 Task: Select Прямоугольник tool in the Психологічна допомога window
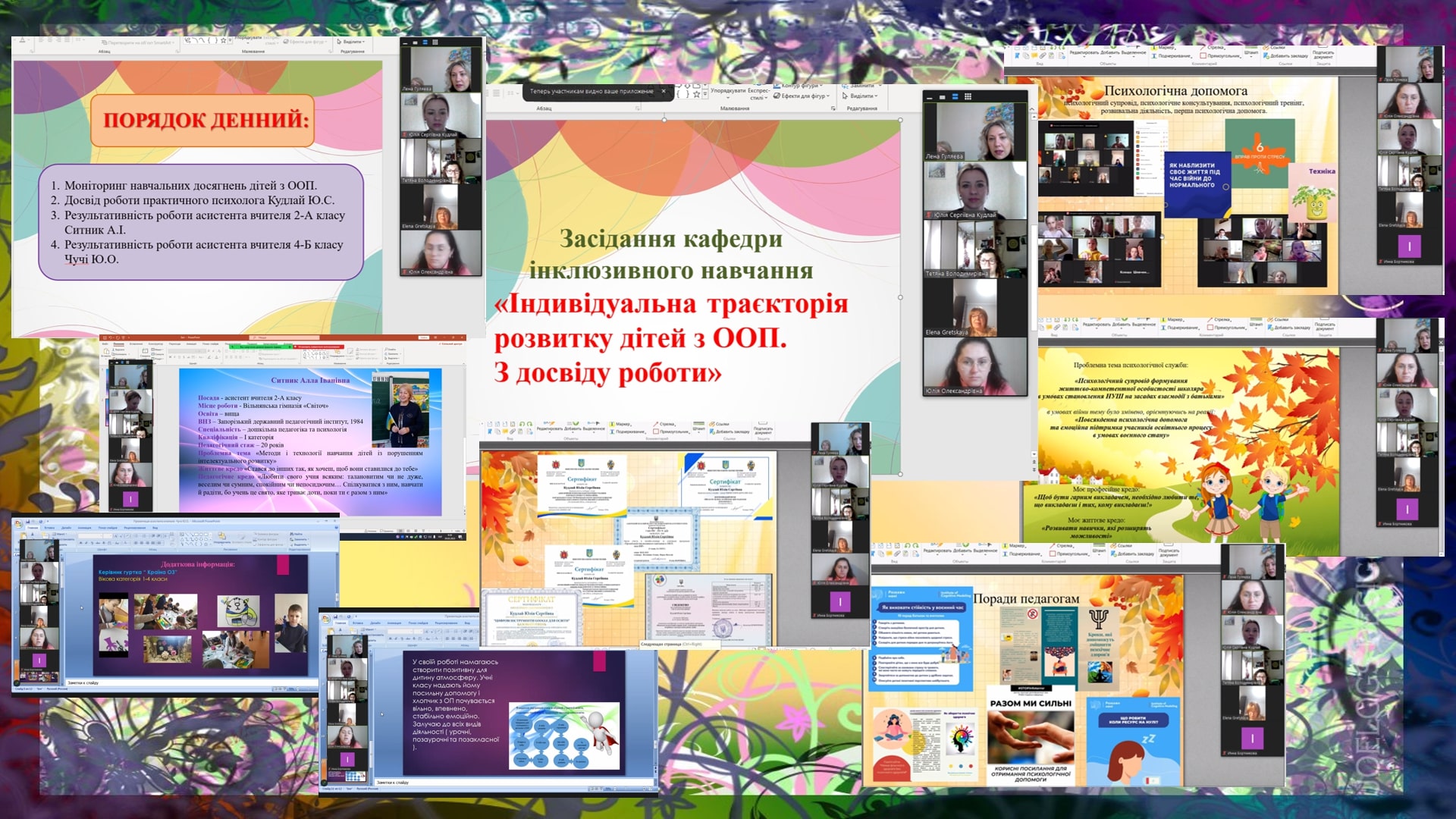coord(1220,56)
